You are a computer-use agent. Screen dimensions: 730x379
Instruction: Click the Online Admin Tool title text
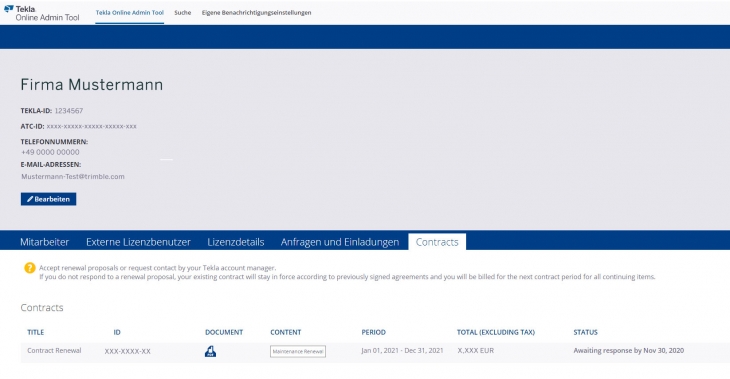(47, 18)
